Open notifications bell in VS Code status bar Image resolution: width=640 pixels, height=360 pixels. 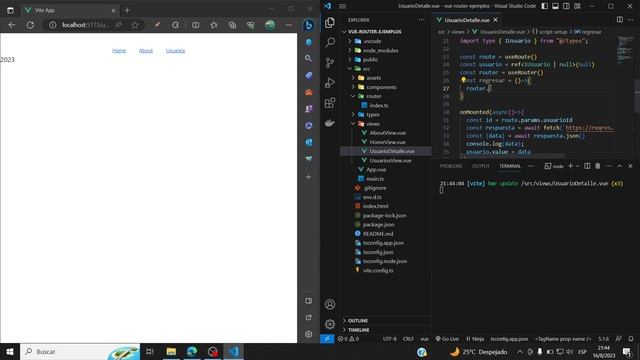[631, 339]
